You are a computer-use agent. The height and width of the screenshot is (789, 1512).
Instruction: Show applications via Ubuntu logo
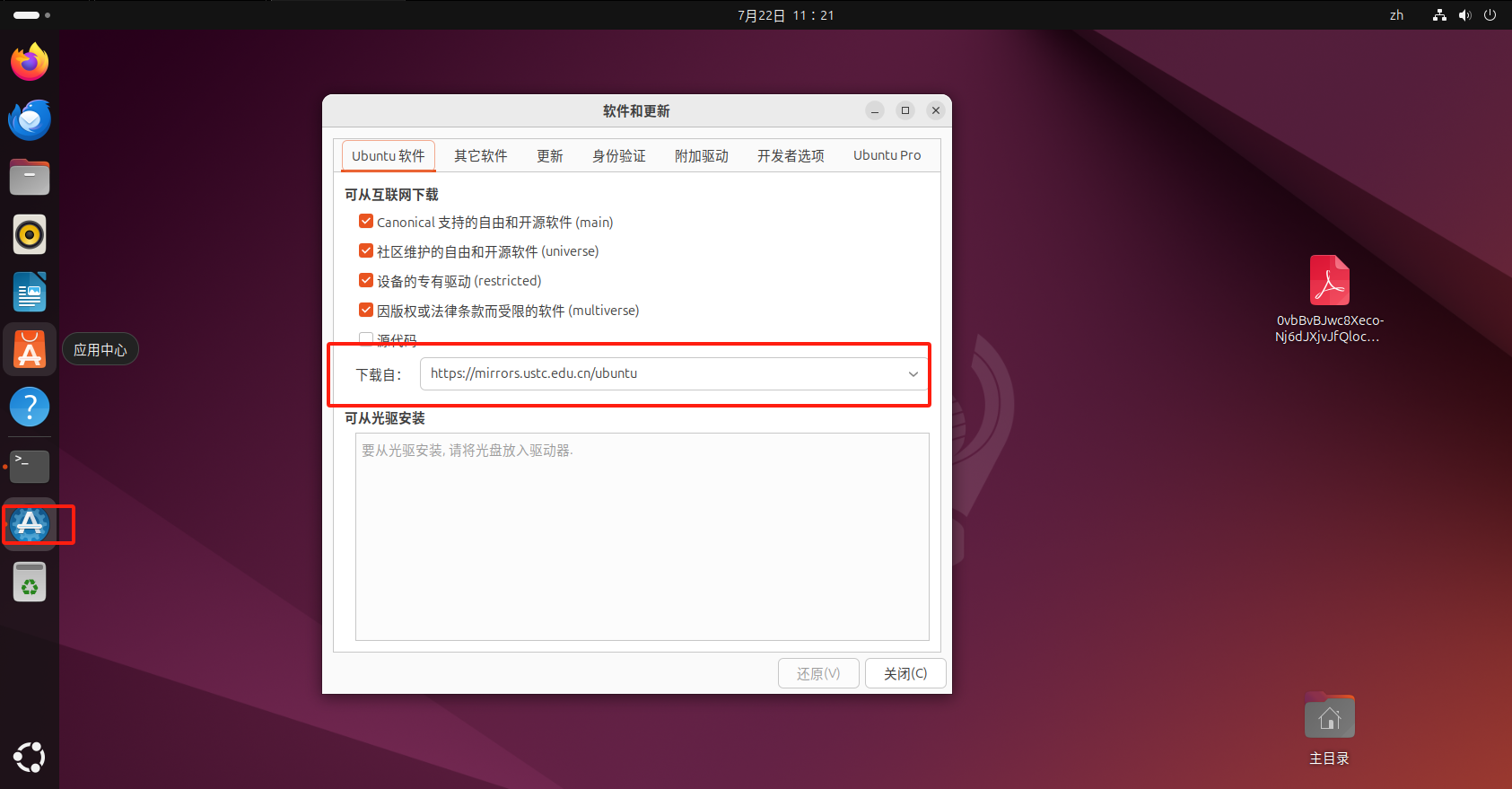click(x=30, y=757)
